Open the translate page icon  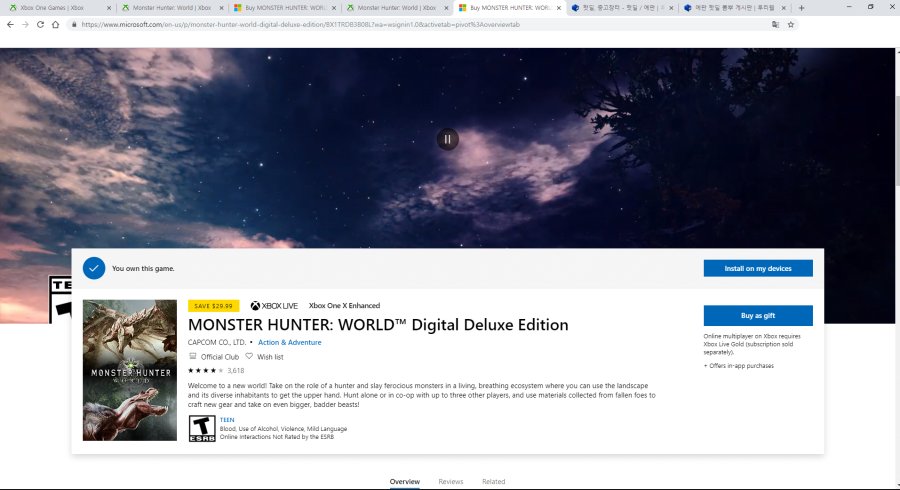point(775,25)
